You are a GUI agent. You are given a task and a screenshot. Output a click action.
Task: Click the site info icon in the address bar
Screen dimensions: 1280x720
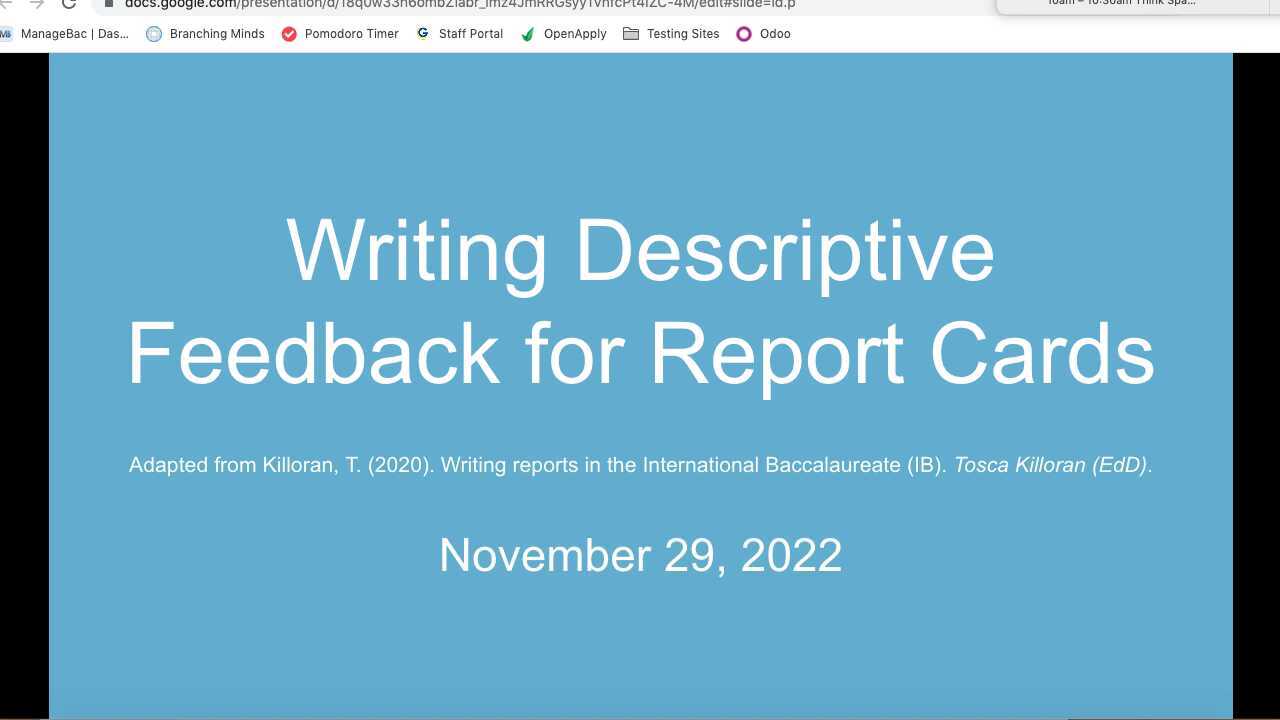point(108,4)
